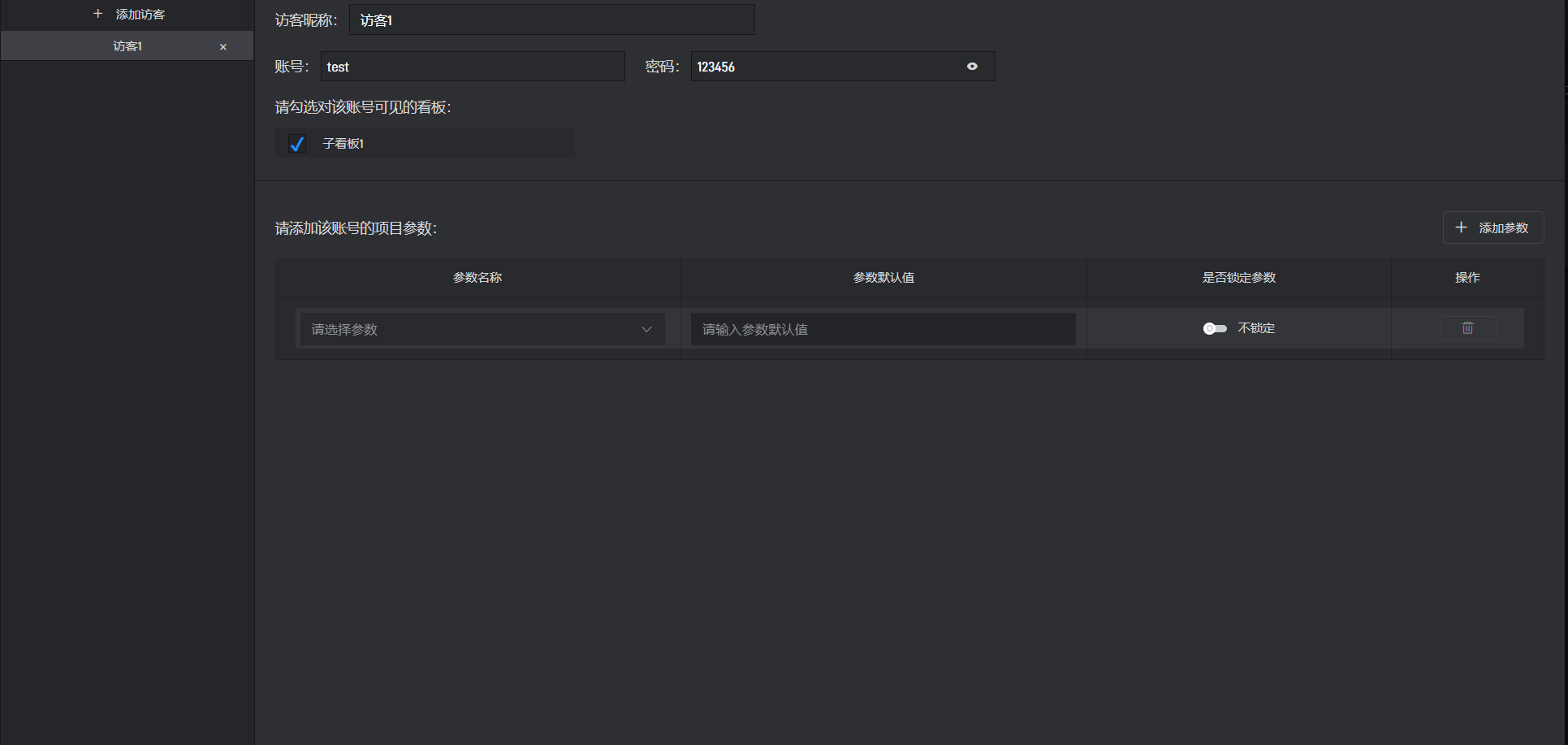Click the 请输入参数默认值 input
Viewport: 1568px width, 745px height.
click(x=883, y=329)
